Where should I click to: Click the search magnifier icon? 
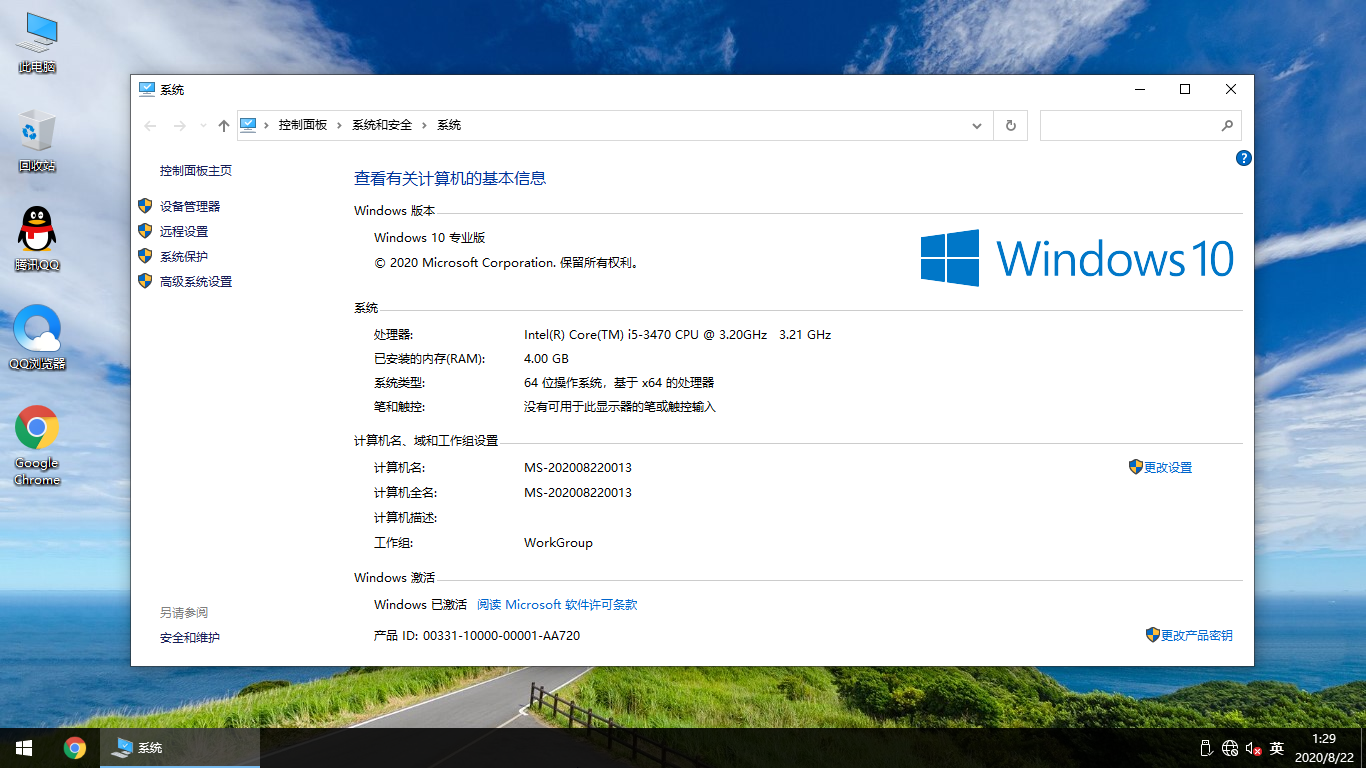[x=1227, y=125]
